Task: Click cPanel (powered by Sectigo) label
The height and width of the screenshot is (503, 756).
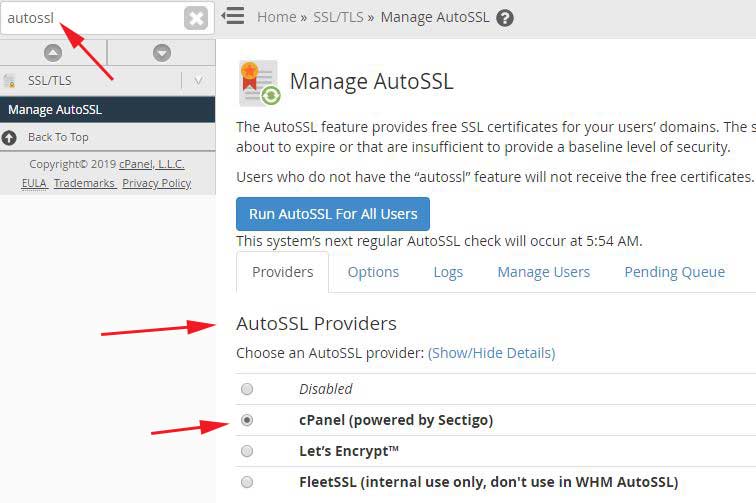Action: click(396, 420)
